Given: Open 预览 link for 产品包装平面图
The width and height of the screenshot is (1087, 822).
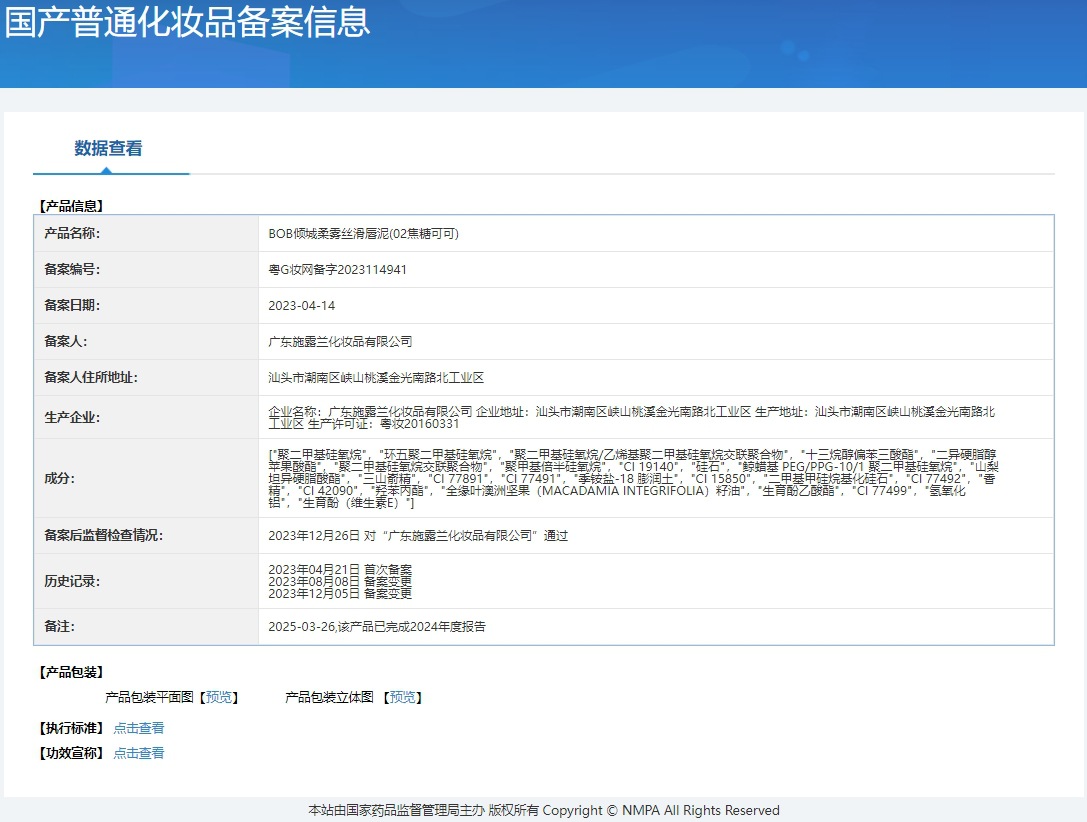Looking at the screenshot, I should click(219, 697).
